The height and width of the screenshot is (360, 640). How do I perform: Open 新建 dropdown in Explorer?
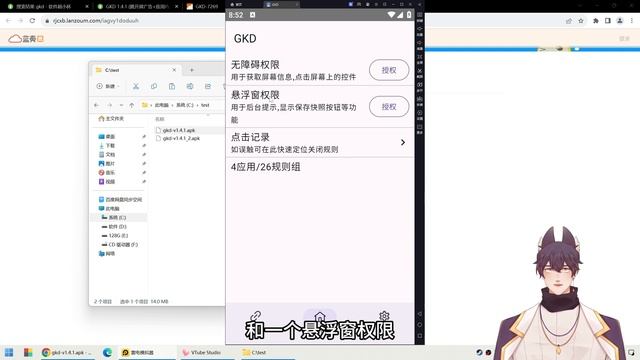tap(108, 86)
